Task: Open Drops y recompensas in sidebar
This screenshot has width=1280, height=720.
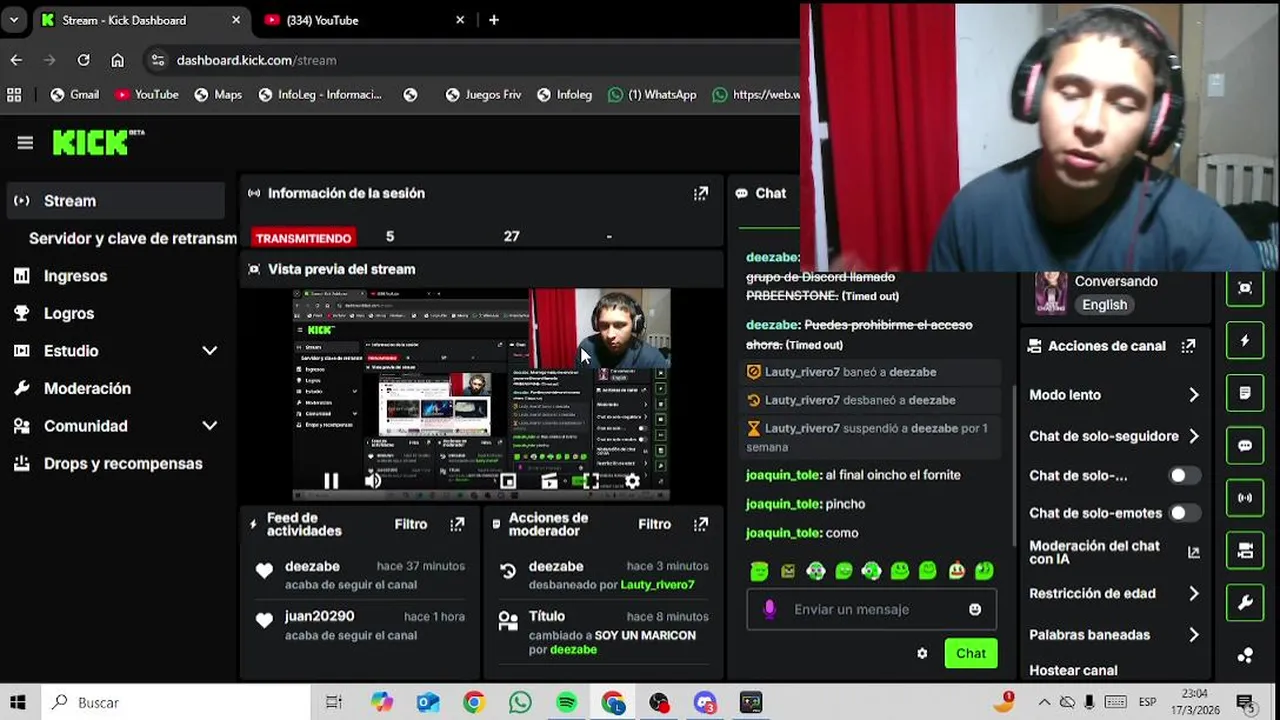Action: tap(123, 463)
